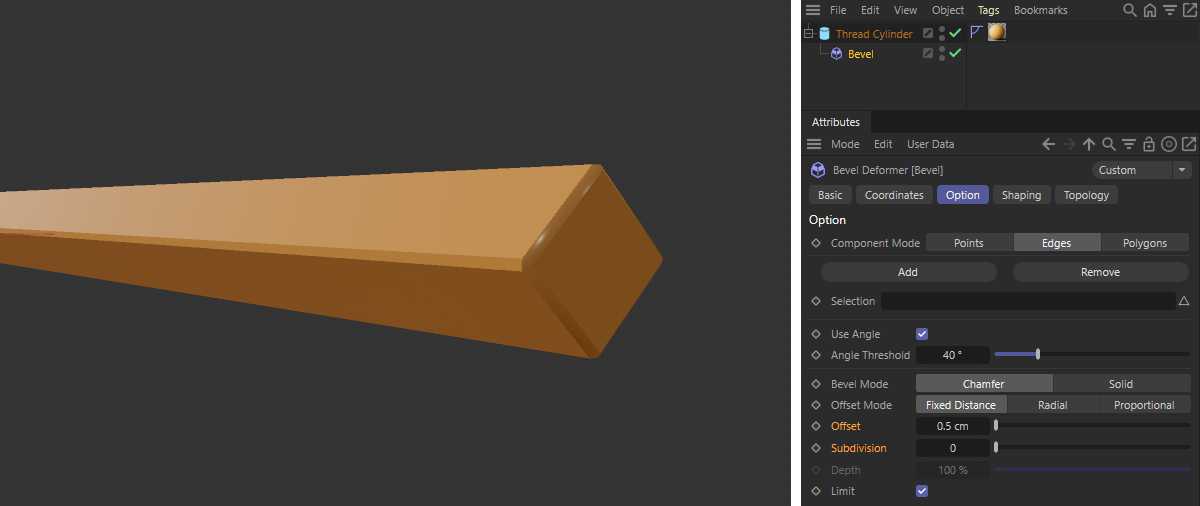1200x506 pixels.
Task: Select the Phong tag on Thread Cylinder
Action: click(x=977, y=32)
